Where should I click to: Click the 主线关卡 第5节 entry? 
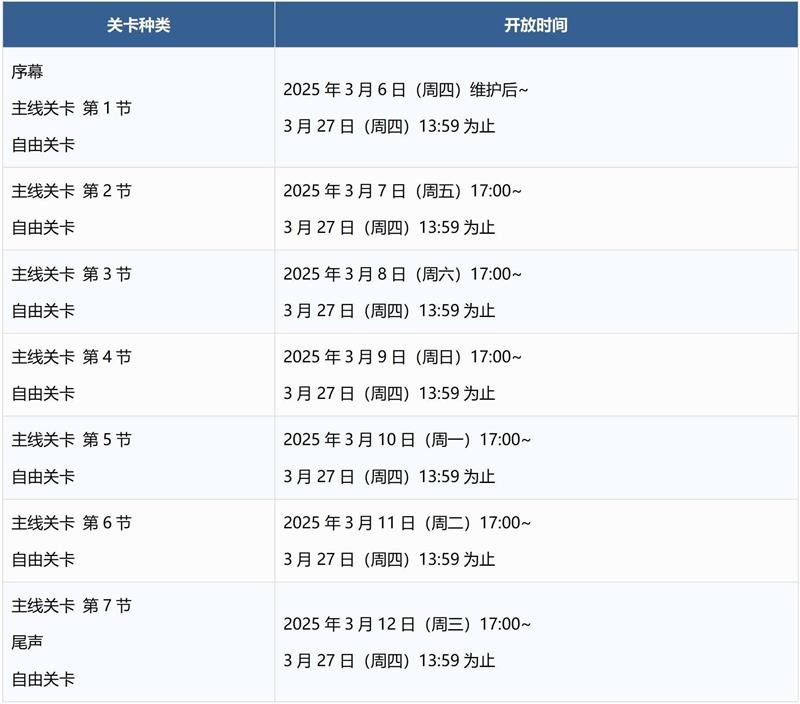pos(71,440)
